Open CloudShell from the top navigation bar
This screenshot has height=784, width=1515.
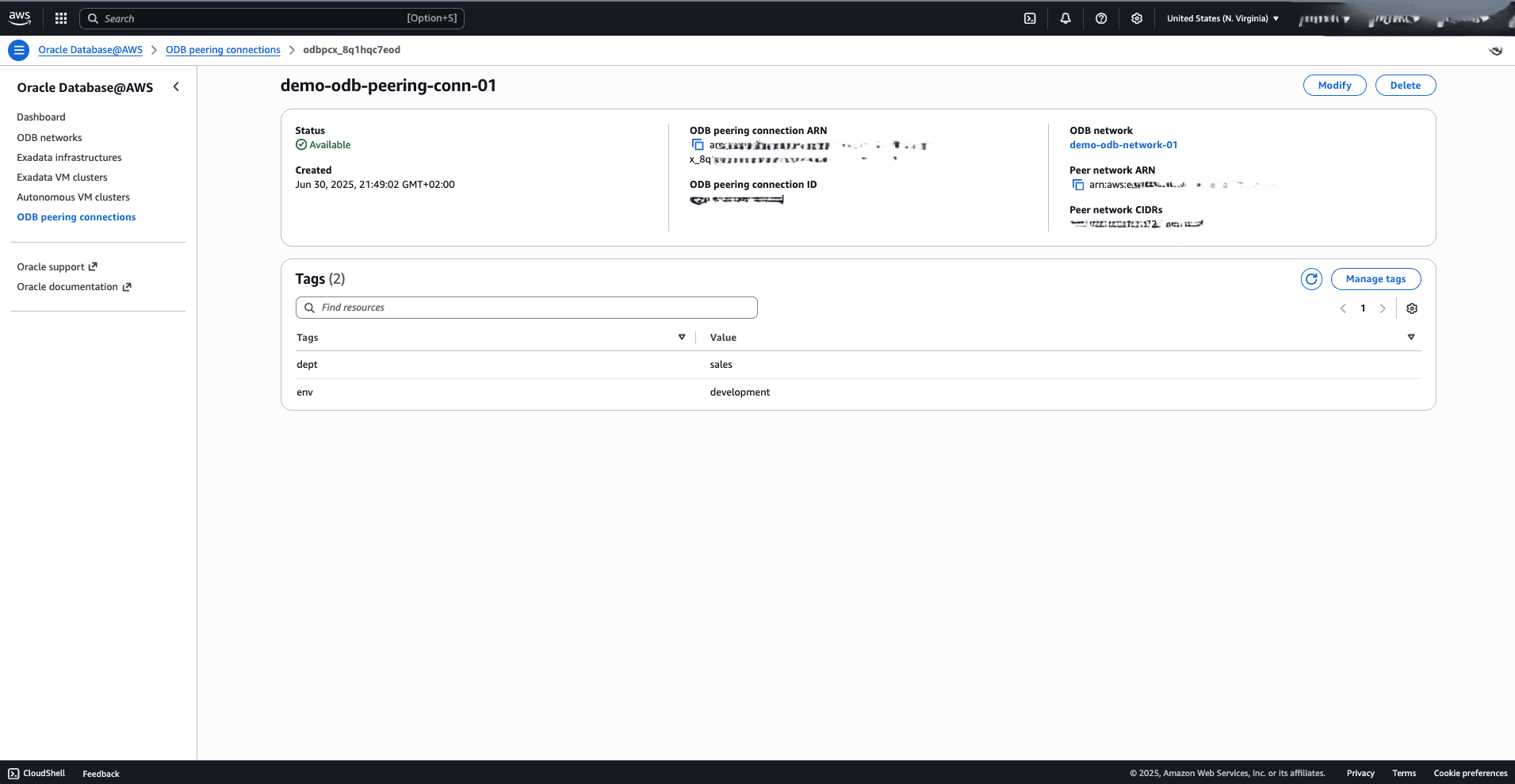coord(1031,17)
